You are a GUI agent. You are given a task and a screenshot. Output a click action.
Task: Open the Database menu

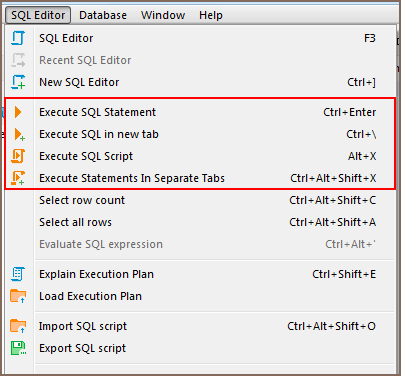point(103,15)
